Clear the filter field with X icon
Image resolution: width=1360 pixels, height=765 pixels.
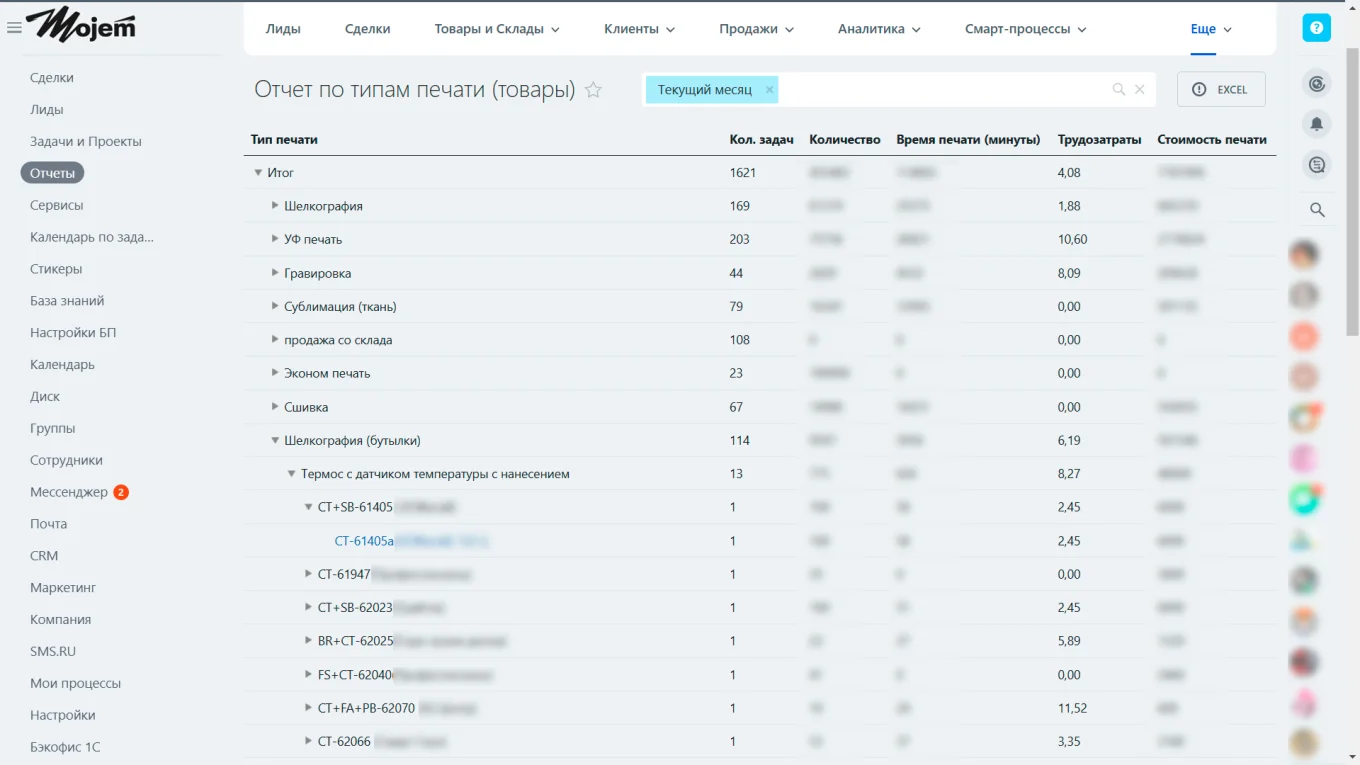[x=1139, y=90]
